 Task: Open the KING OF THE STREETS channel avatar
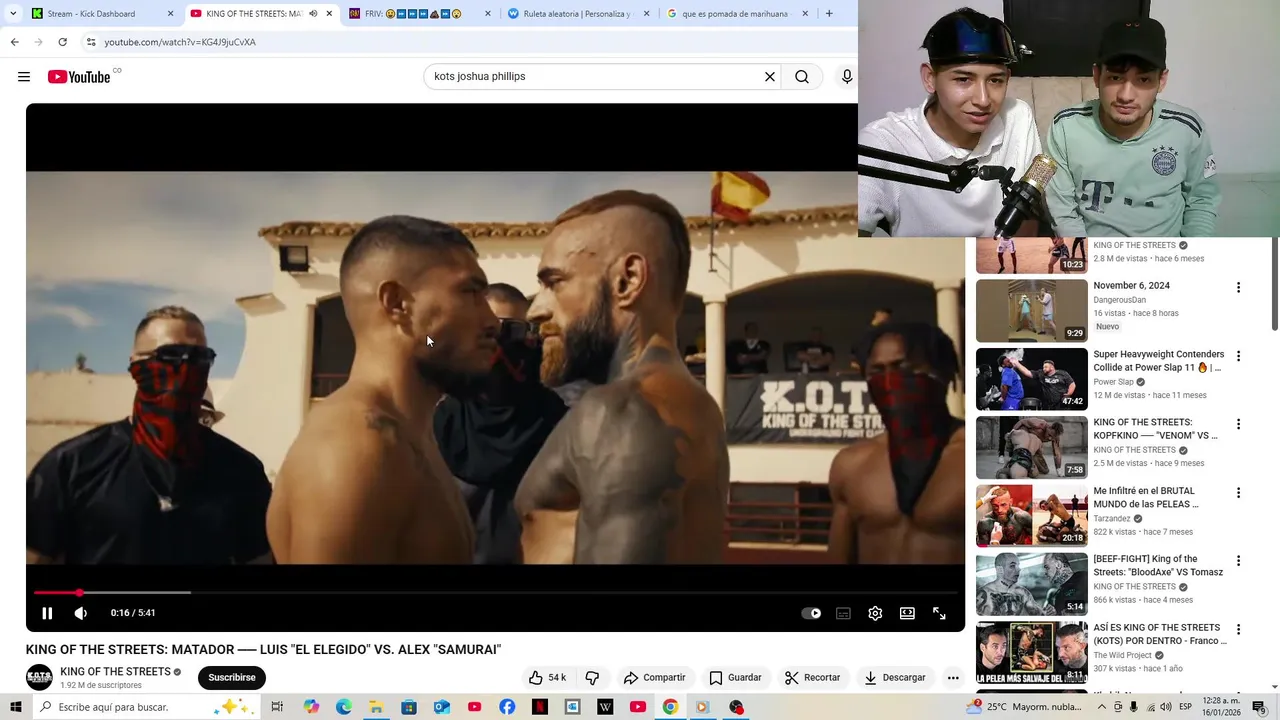point(39,678)
